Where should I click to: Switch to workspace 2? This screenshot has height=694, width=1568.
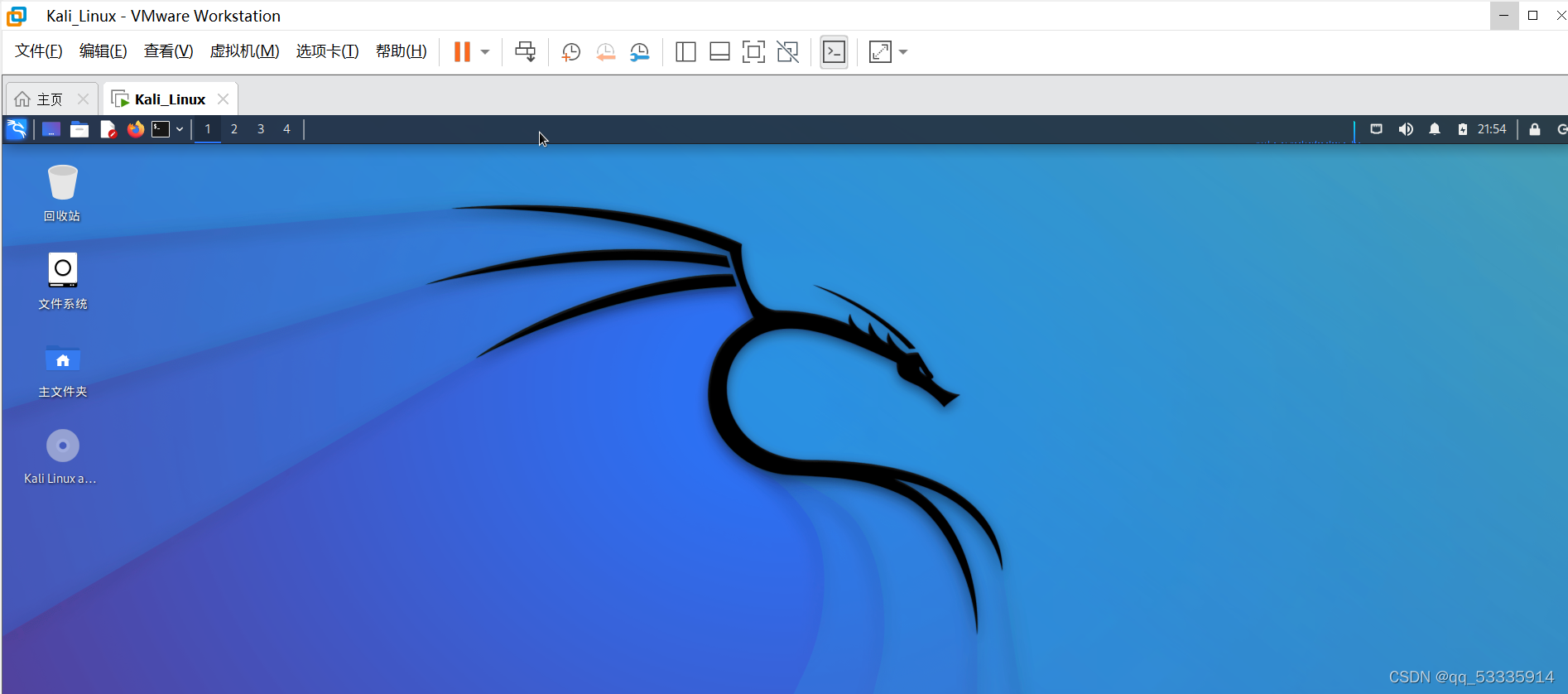pyautogui.click(x=234, y=129)
